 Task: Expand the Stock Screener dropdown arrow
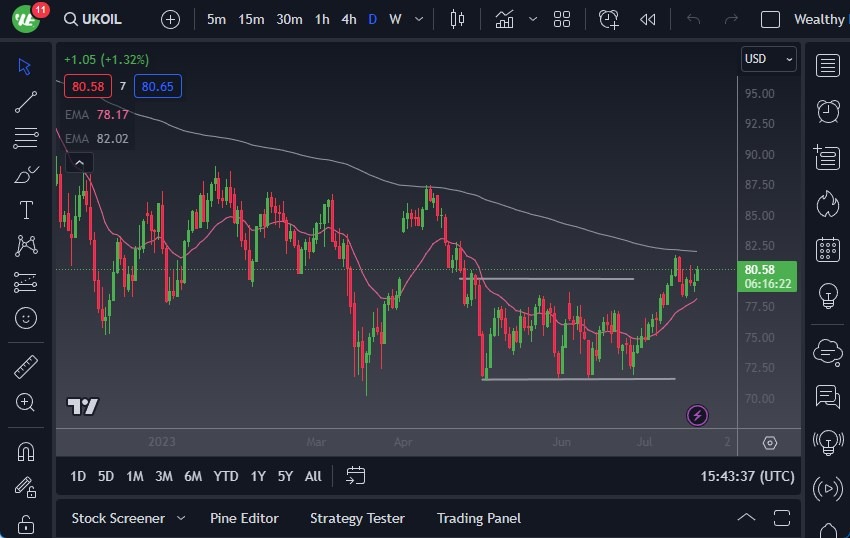pyautogui.click(x=181, y=518)
